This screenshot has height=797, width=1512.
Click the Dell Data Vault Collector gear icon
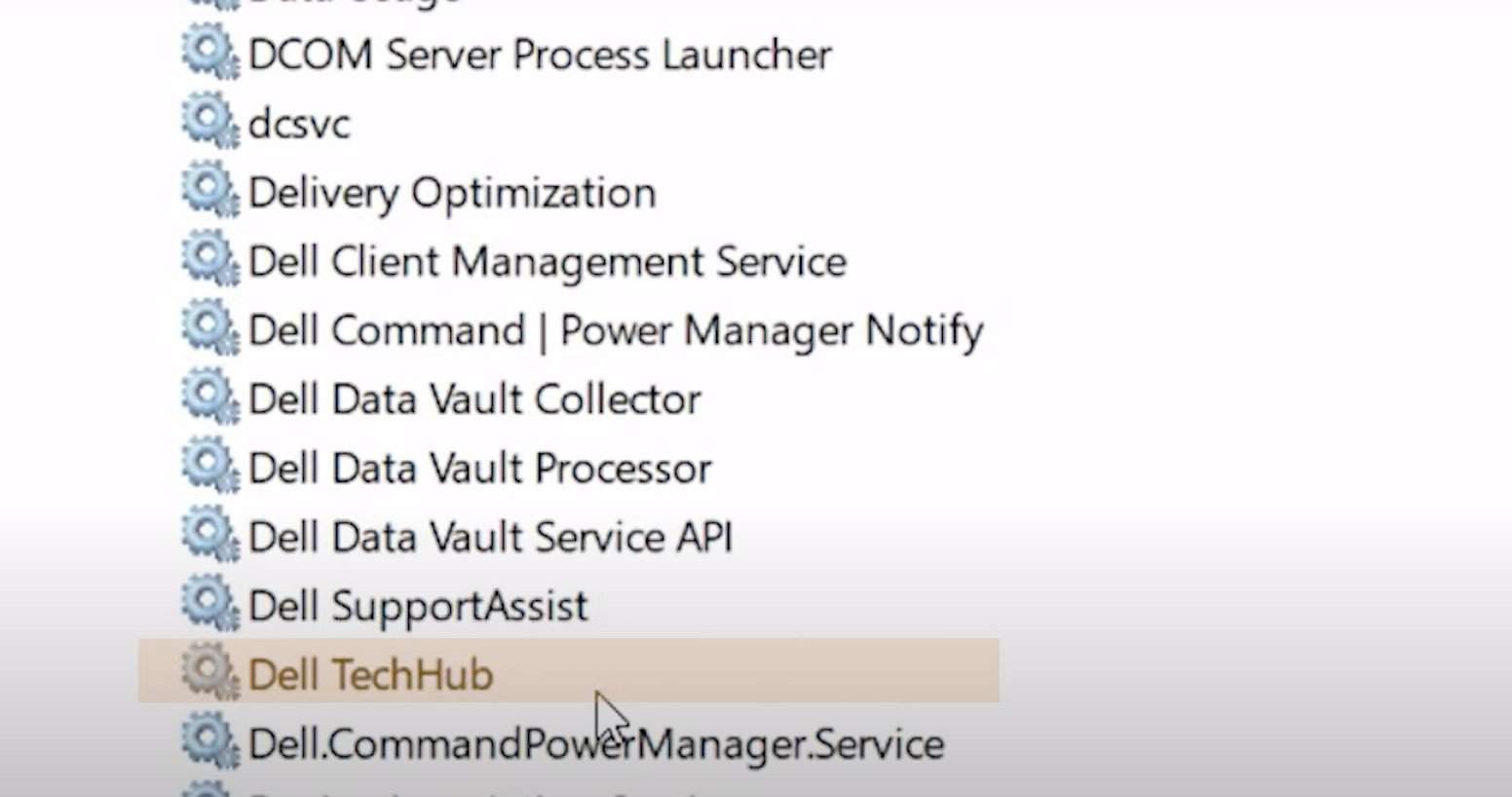209,399
